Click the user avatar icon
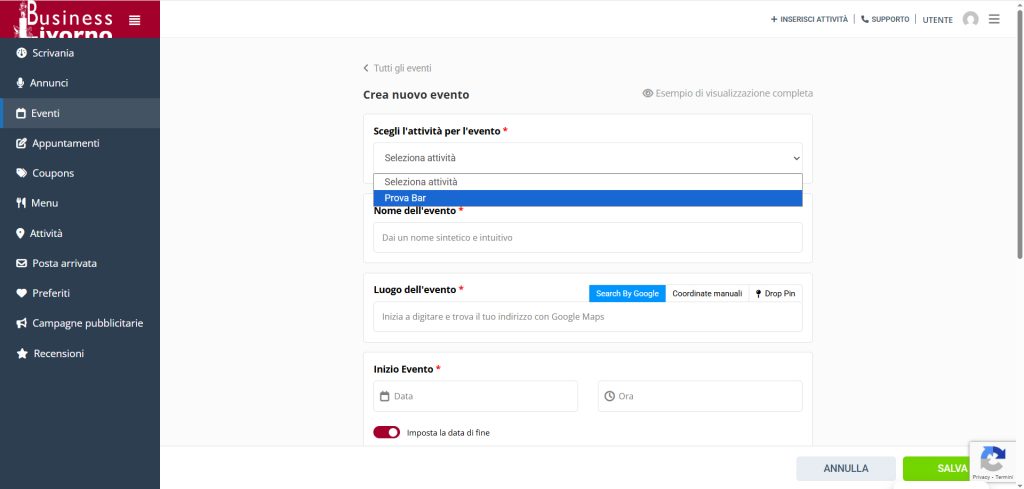 click(970, 19)
